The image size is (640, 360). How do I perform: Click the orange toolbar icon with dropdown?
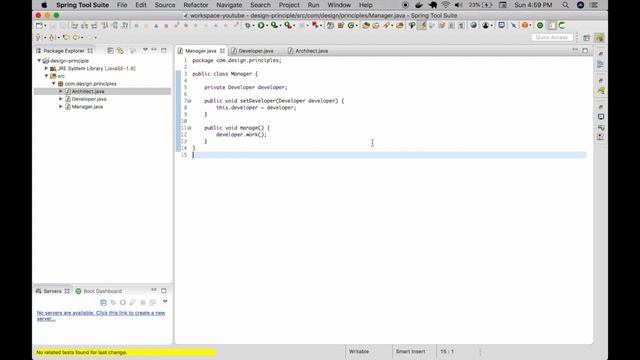coord(525,25)
